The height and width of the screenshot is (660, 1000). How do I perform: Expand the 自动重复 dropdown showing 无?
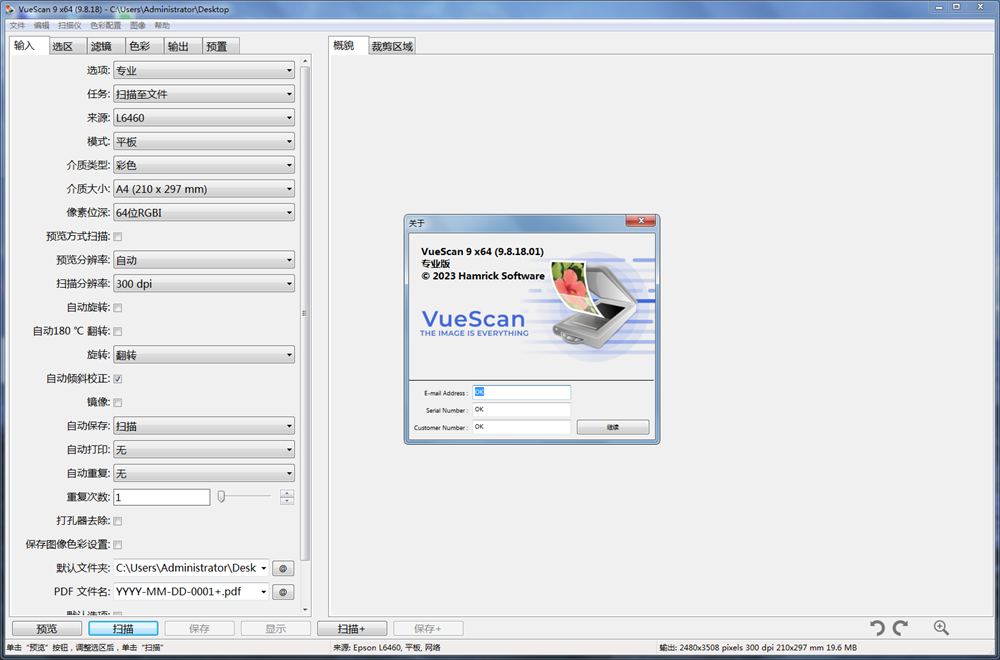click(204, 473)
